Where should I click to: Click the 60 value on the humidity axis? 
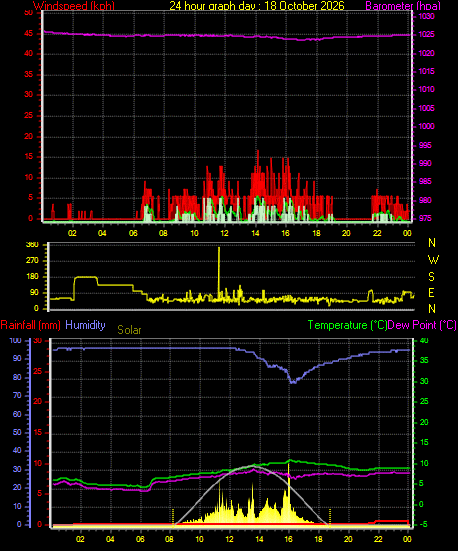(17, 414)
